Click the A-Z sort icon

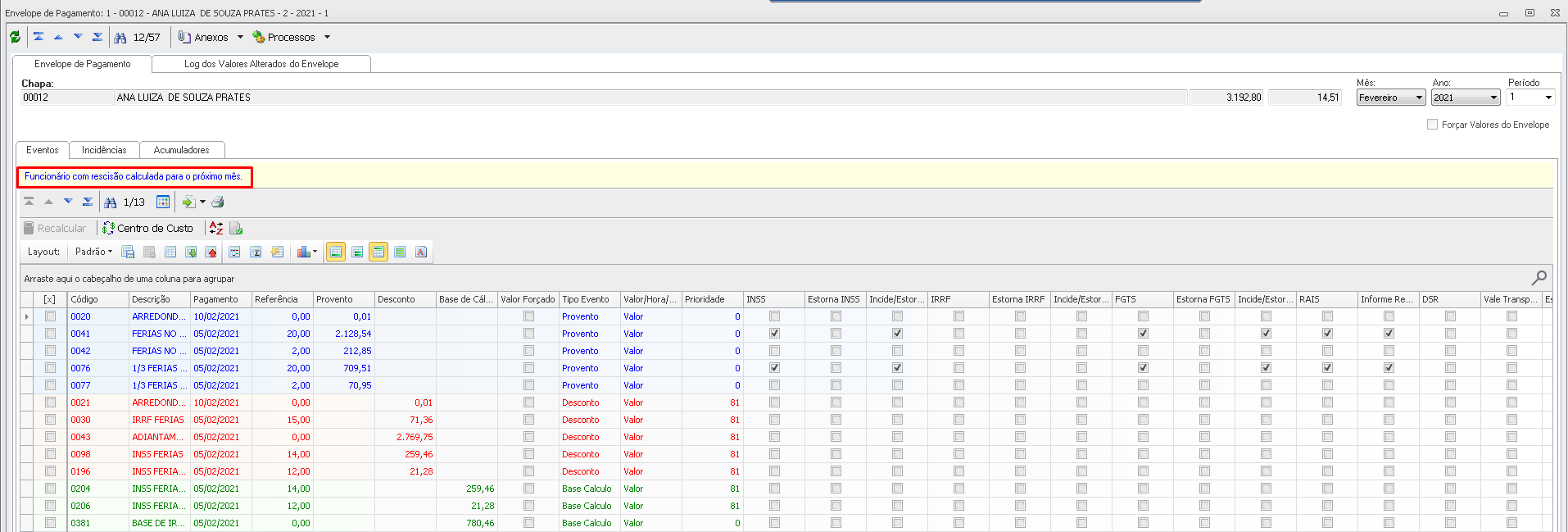[216, 228]
